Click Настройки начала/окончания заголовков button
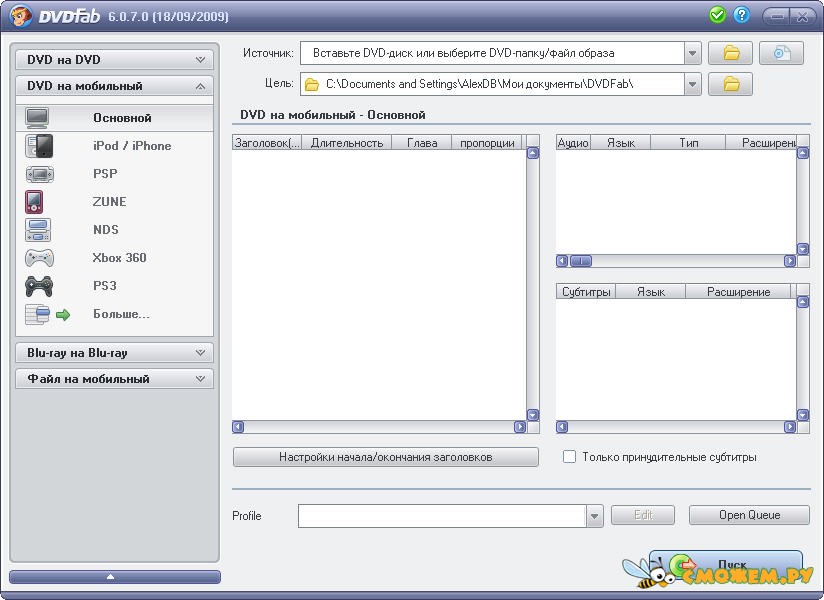 tap(386, 457)
